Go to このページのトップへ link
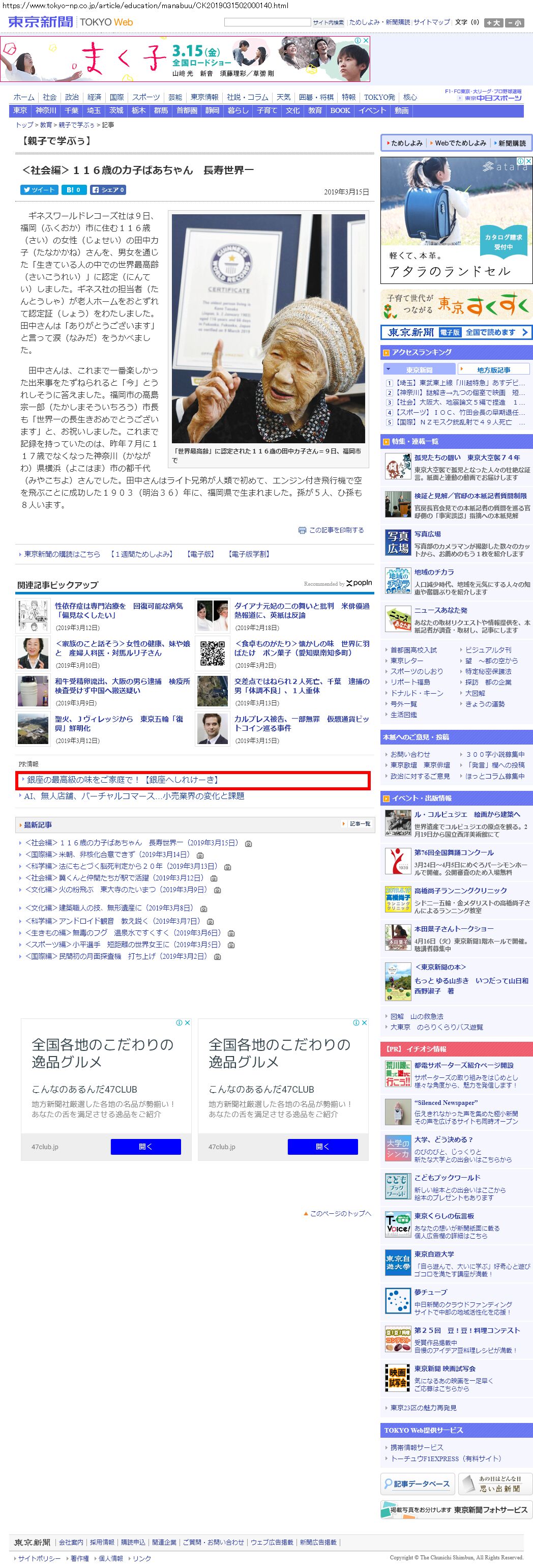This screenshot has width=533, height=1568. pyautogui.click(x=340, y=1213)
